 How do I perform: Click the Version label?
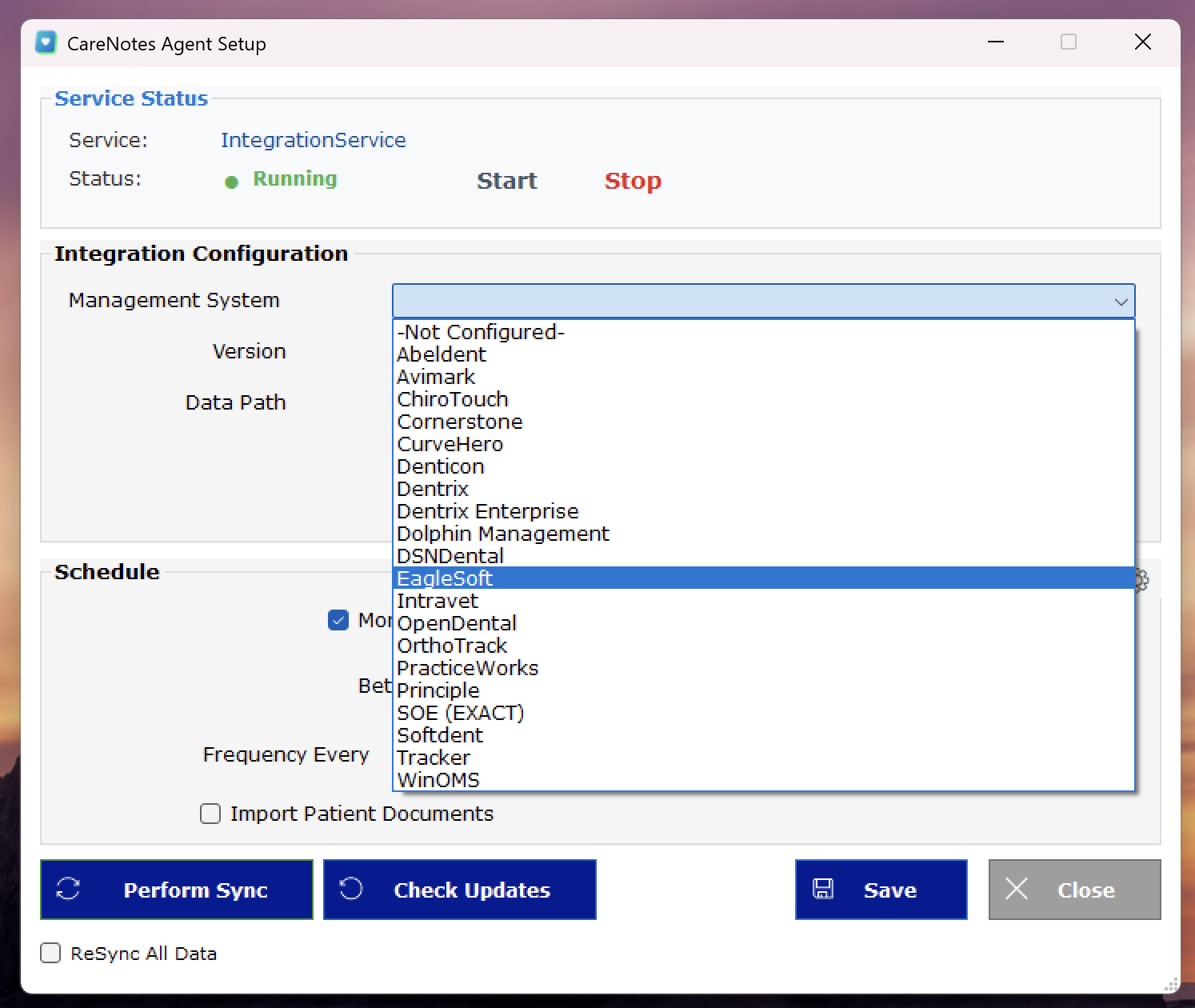(250, 351)
